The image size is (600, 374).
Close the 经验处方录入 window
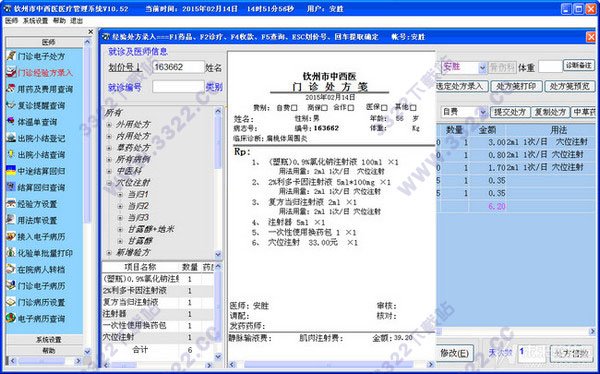tap(591, 37)
